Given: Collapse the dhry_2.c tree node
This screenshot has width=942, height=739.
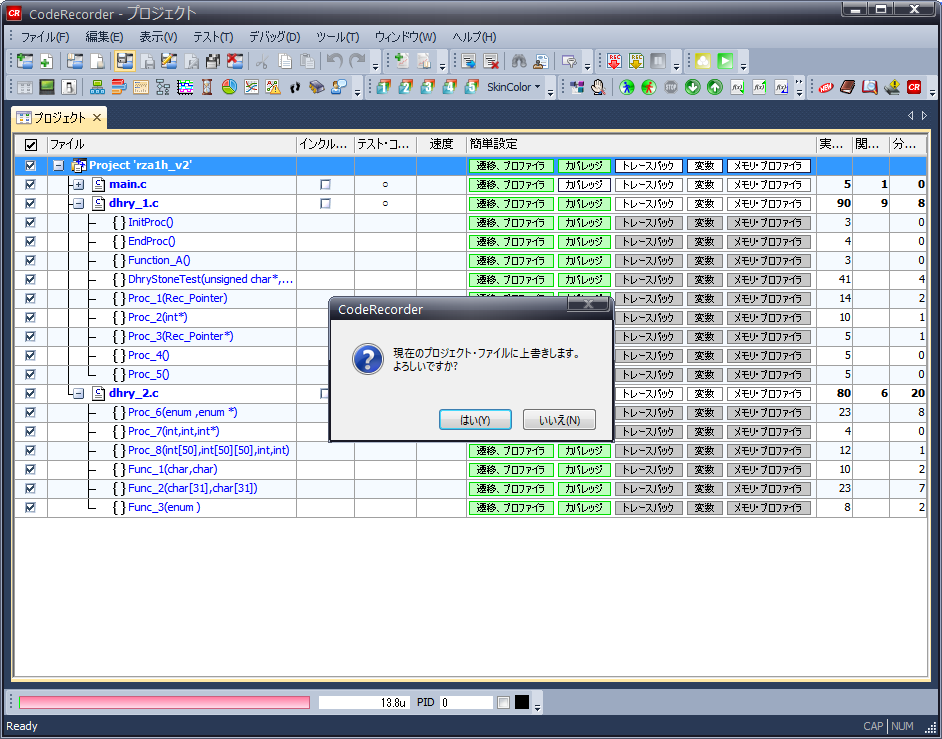Looking at the screenshot, I should 79,394.
